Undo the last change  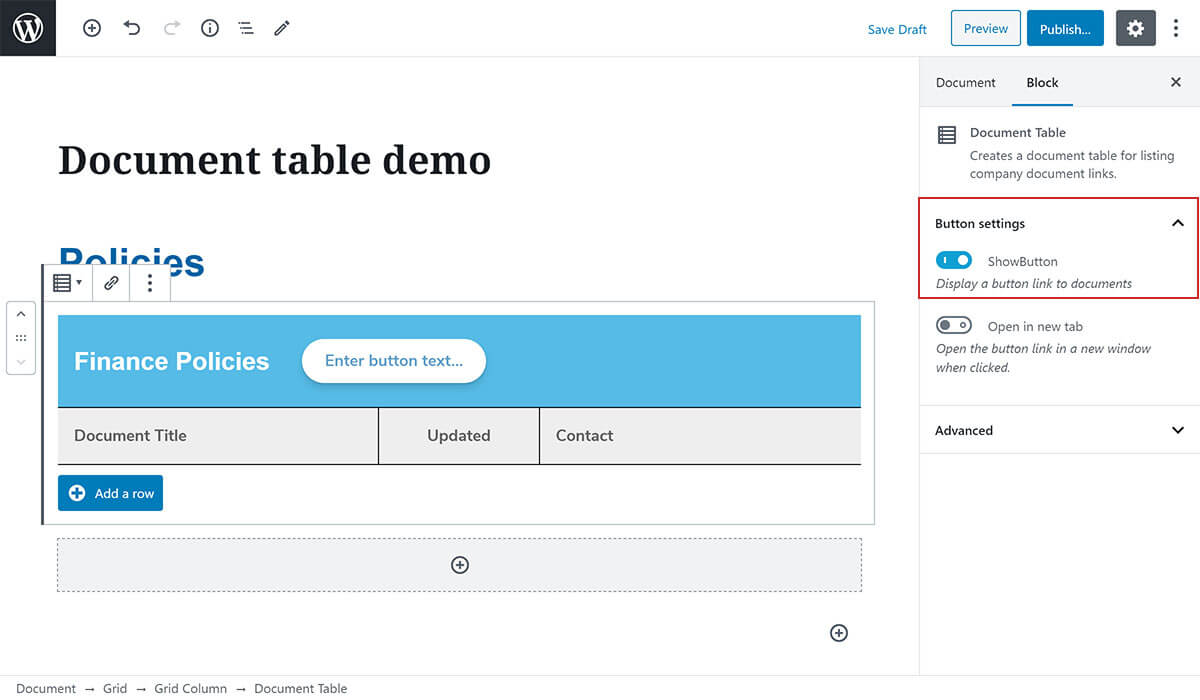point(132,29)
